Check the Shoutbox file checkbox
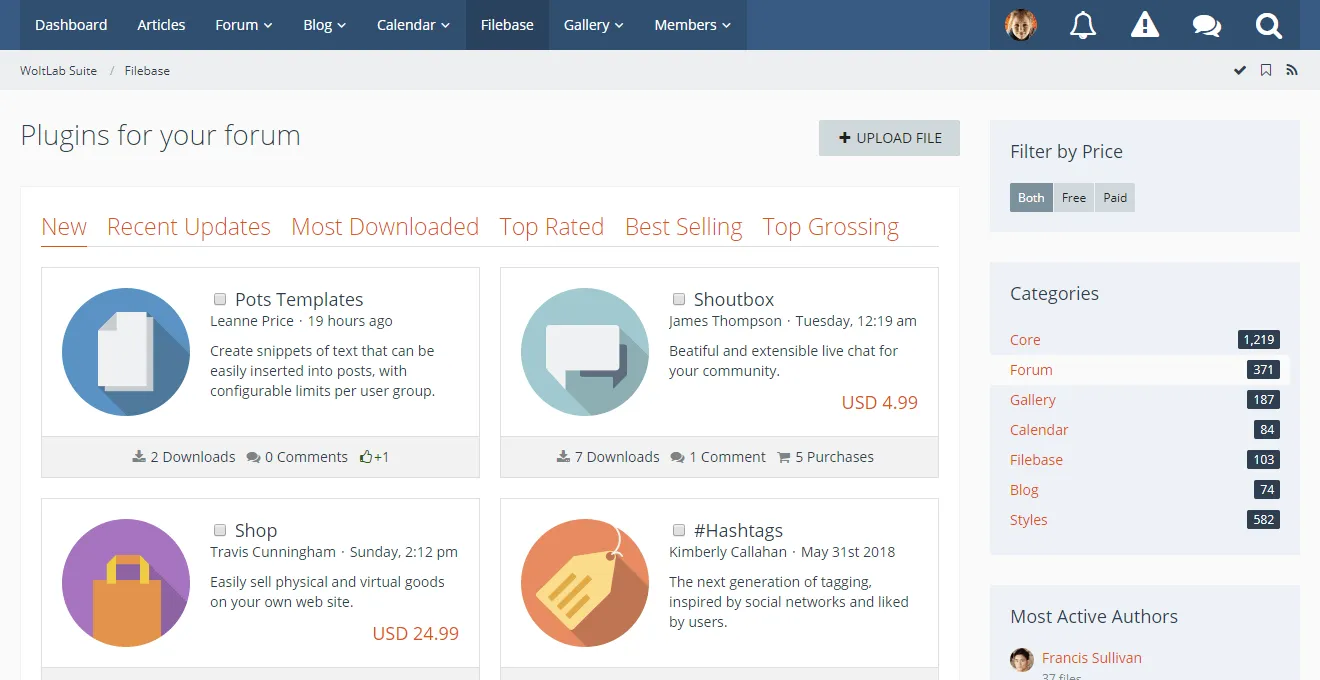This screenshot has height=680, width=1320. [x=679, y=299]
